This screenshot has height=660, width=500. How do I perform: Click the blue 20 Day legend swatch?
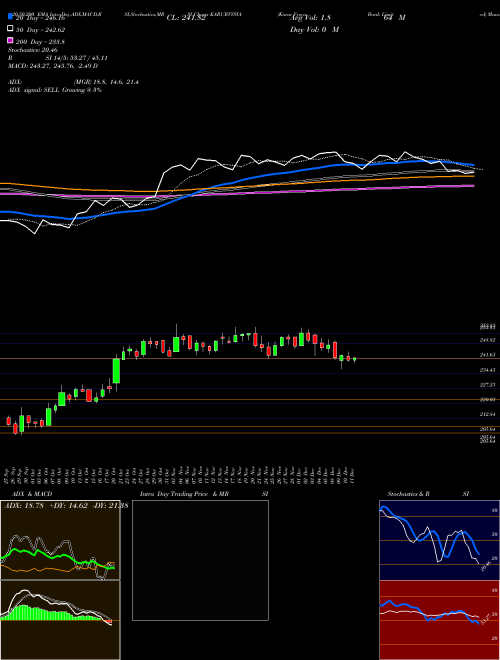10,16
